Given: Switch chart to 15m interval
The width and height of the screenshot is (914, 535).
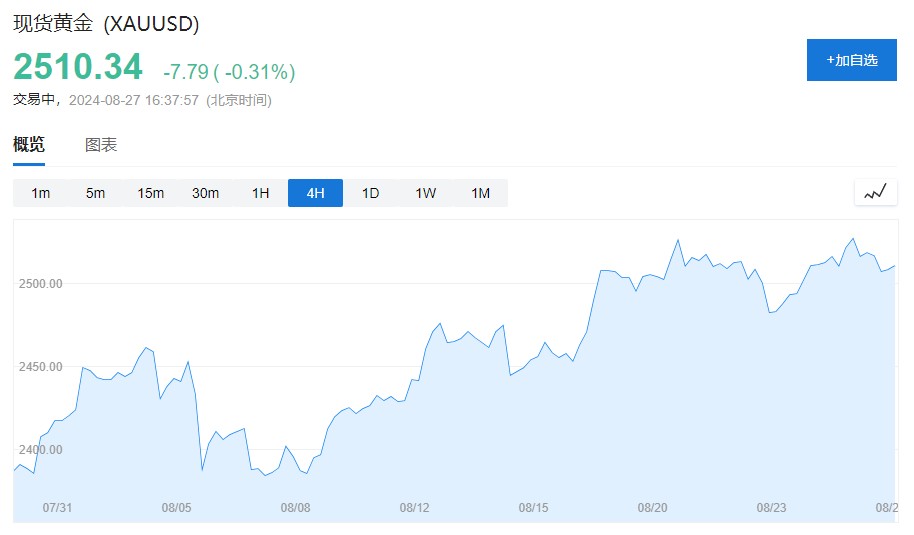Looking at the screenshot, I should pyautogui.click(x=150, y=193).
